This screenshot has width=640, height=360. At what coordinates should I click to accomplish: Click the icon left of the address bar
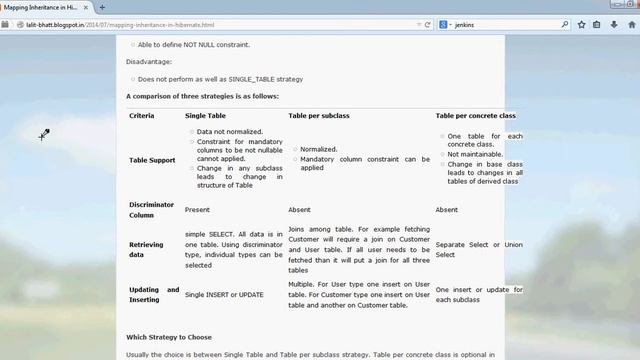[5, 25]
